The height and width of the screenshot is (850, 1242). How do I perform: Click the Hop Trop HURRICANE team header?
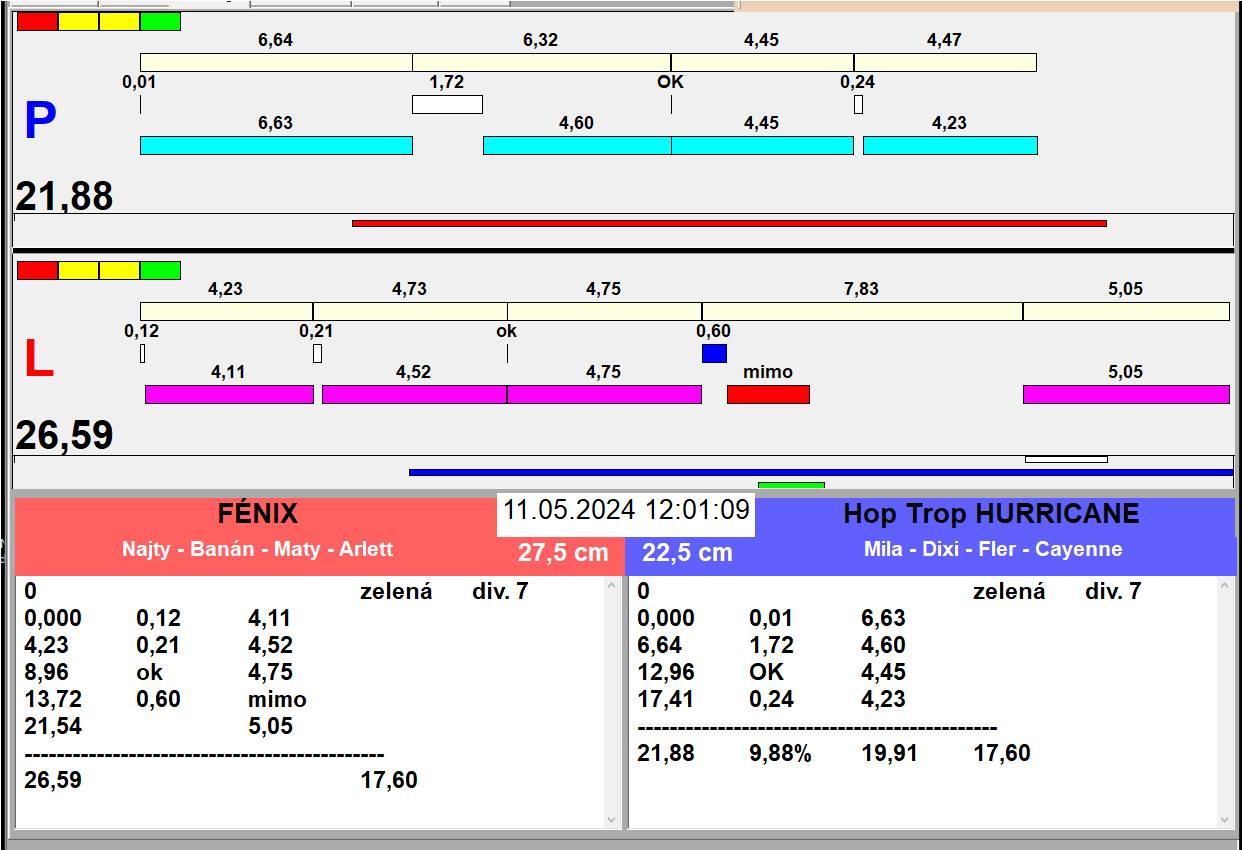click(x=990, y=514)
